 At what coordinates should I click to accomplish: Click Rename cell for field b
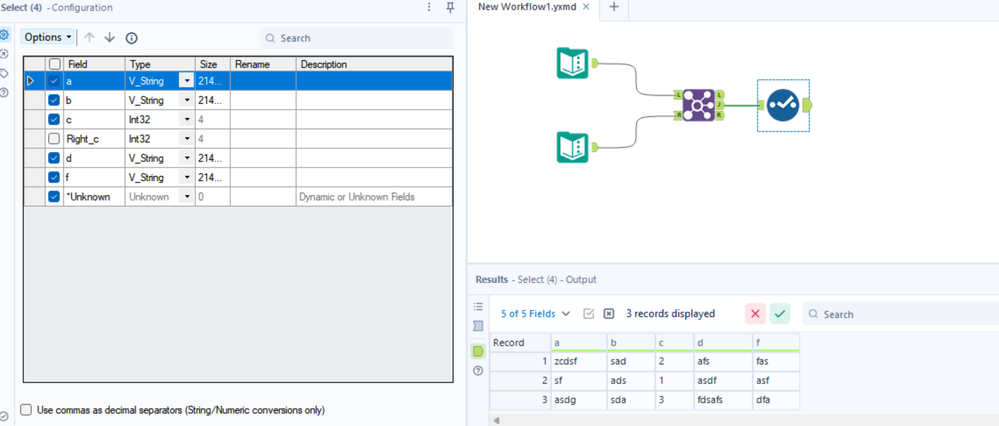262,101
